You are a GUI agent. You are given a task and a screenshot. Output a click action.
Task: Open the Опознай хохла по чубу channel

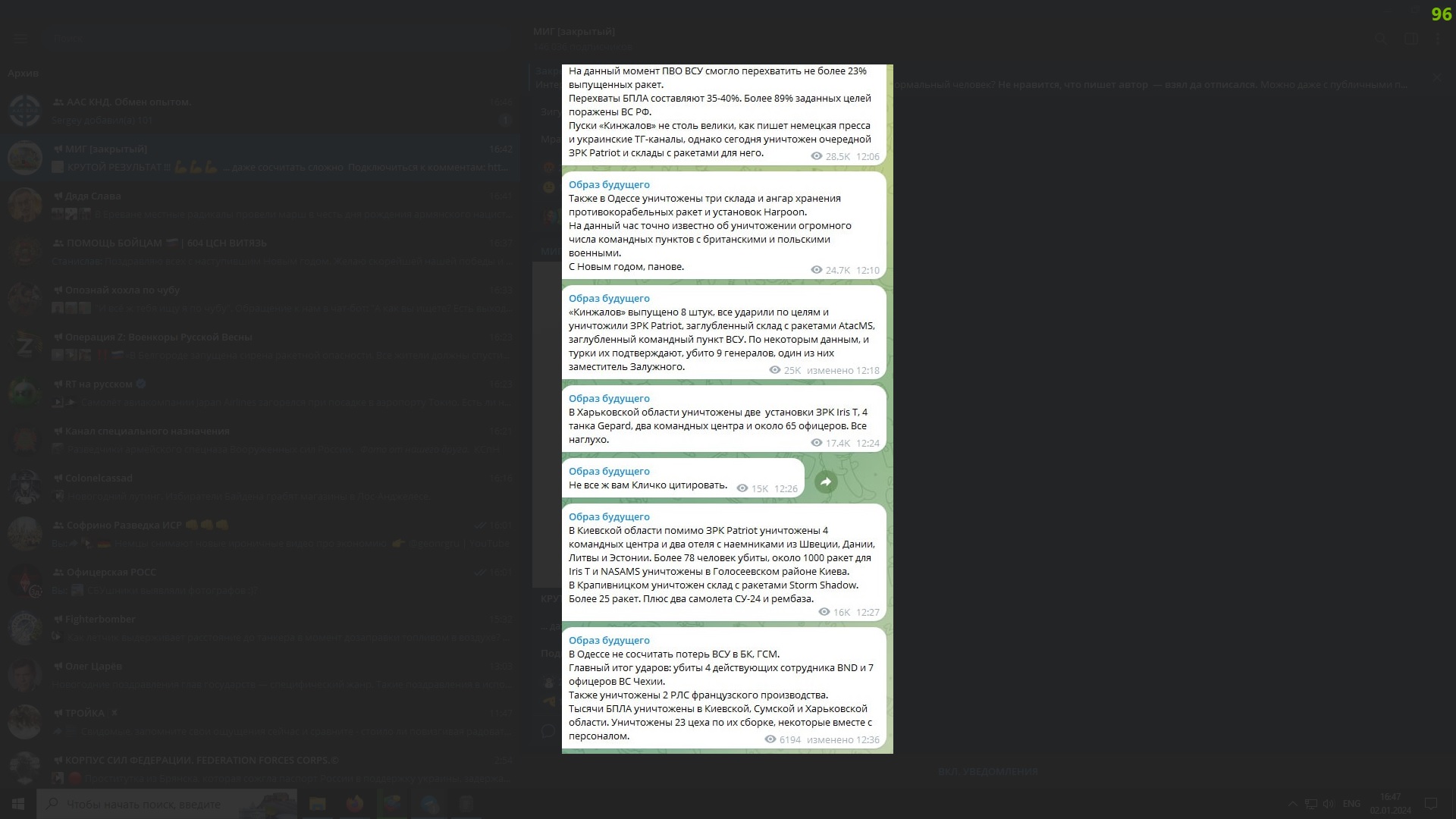pos(259,299)
